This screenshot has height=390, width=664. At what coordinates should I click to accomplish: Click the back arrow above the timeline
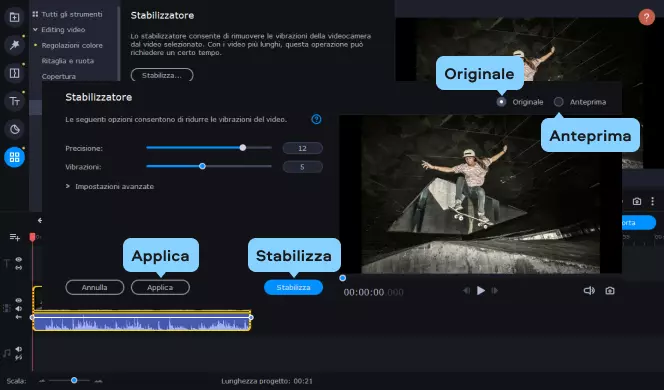pyautogui.click(x=39, y=220)
